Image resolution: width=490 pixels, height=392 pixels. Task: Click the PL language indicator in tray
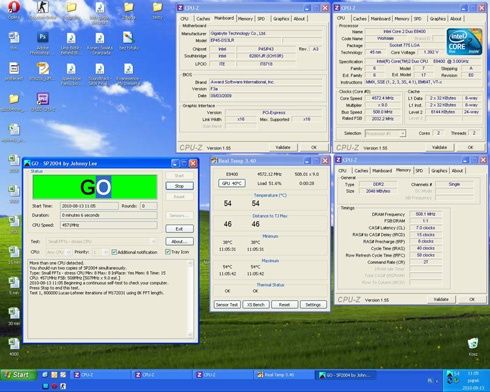(x=430, y=380)
